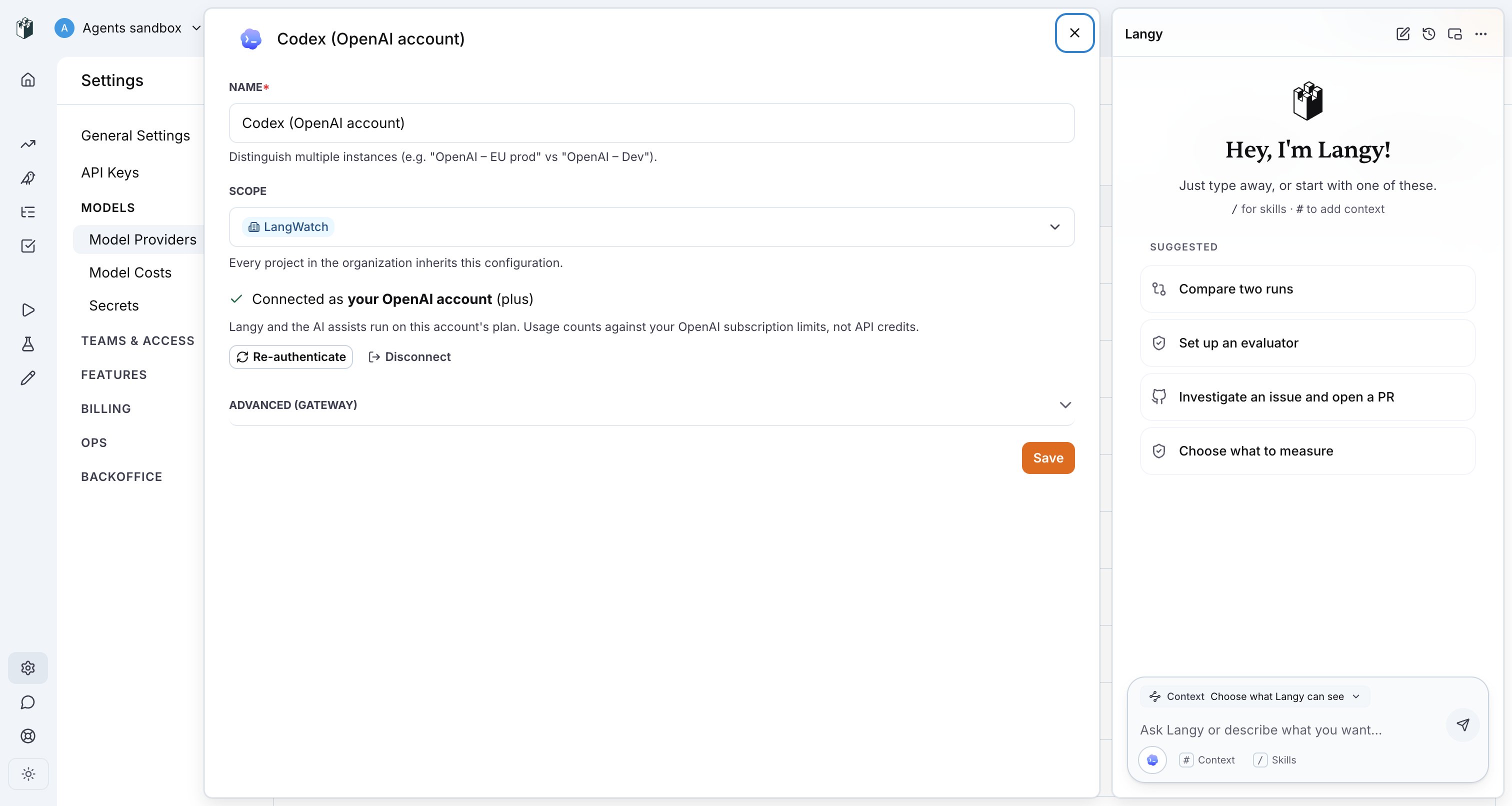Image resolution: width=1512 pixels, height=806 pixels.
Task: Open the Analytics trend-line icon in sidebar
Action: click(28, 144)
